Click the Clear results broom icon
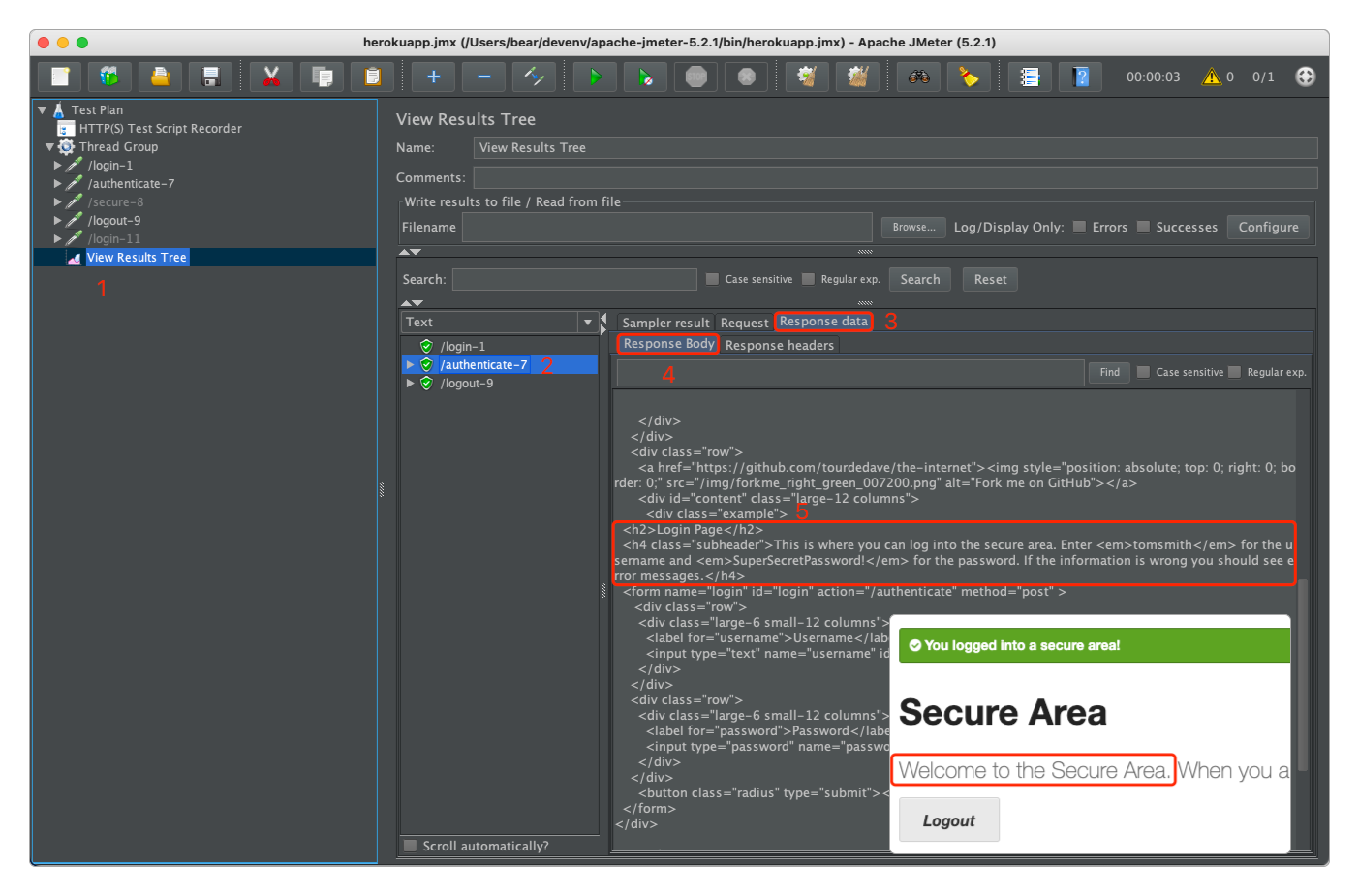The image size is (1359, 896). (x=807, y=77)
